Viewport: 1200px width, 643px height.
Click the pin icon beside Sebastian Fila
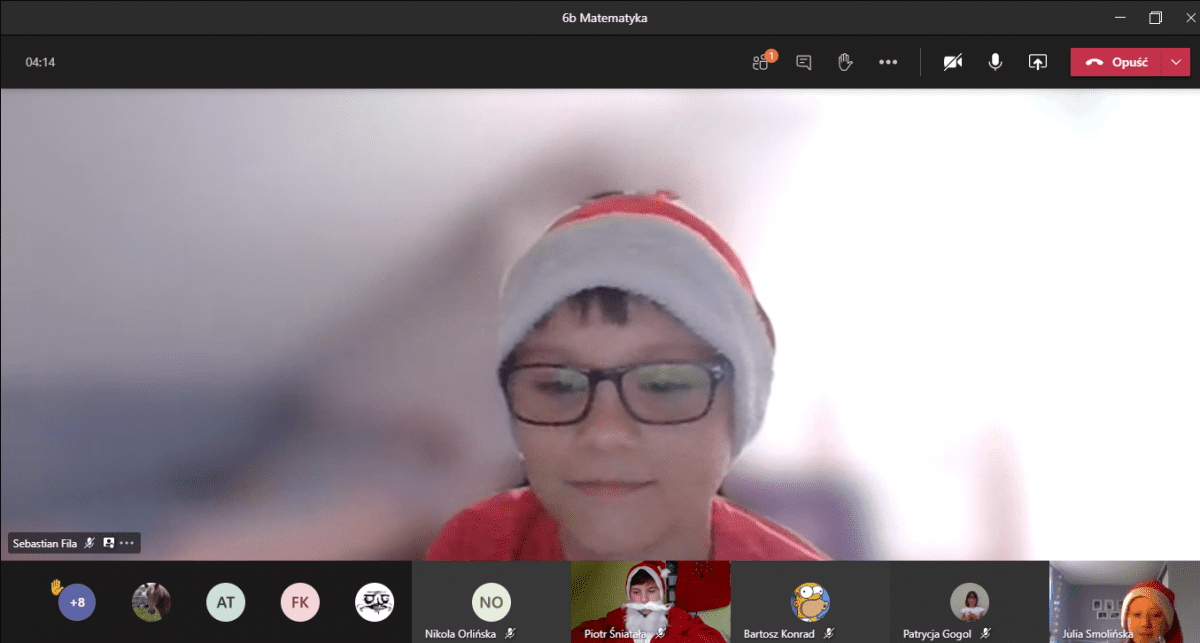click(x=109, y=543)
